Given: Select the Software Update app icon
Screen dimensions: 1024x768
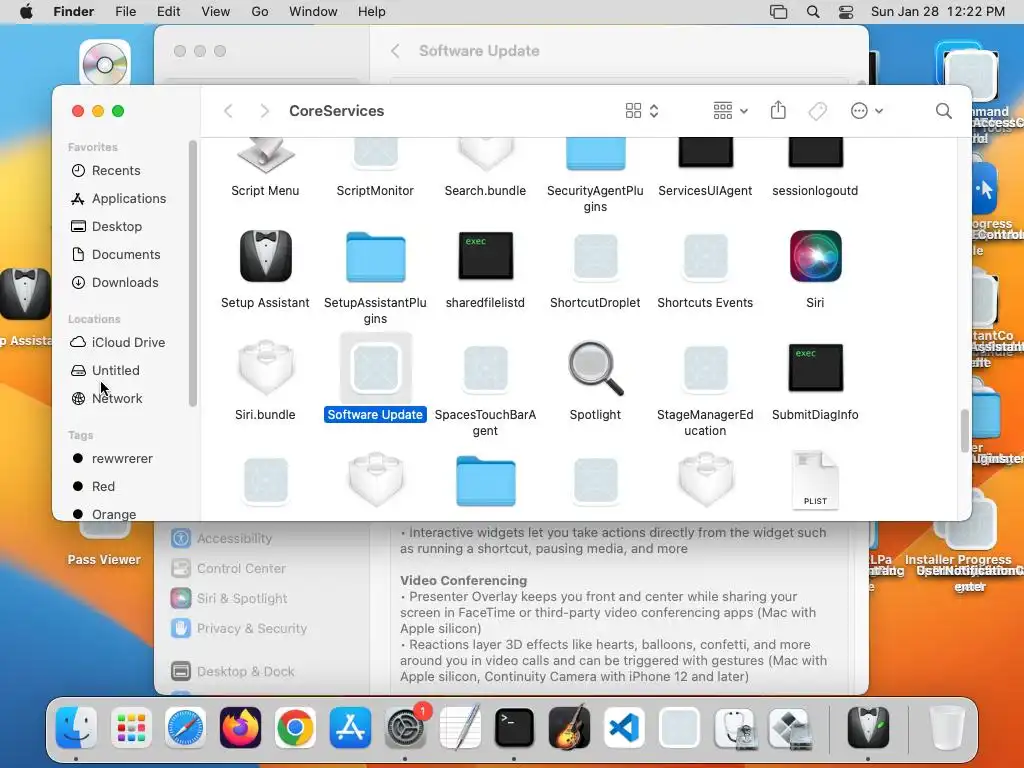Looking at the screenshot, I should (x=376, y=368).
